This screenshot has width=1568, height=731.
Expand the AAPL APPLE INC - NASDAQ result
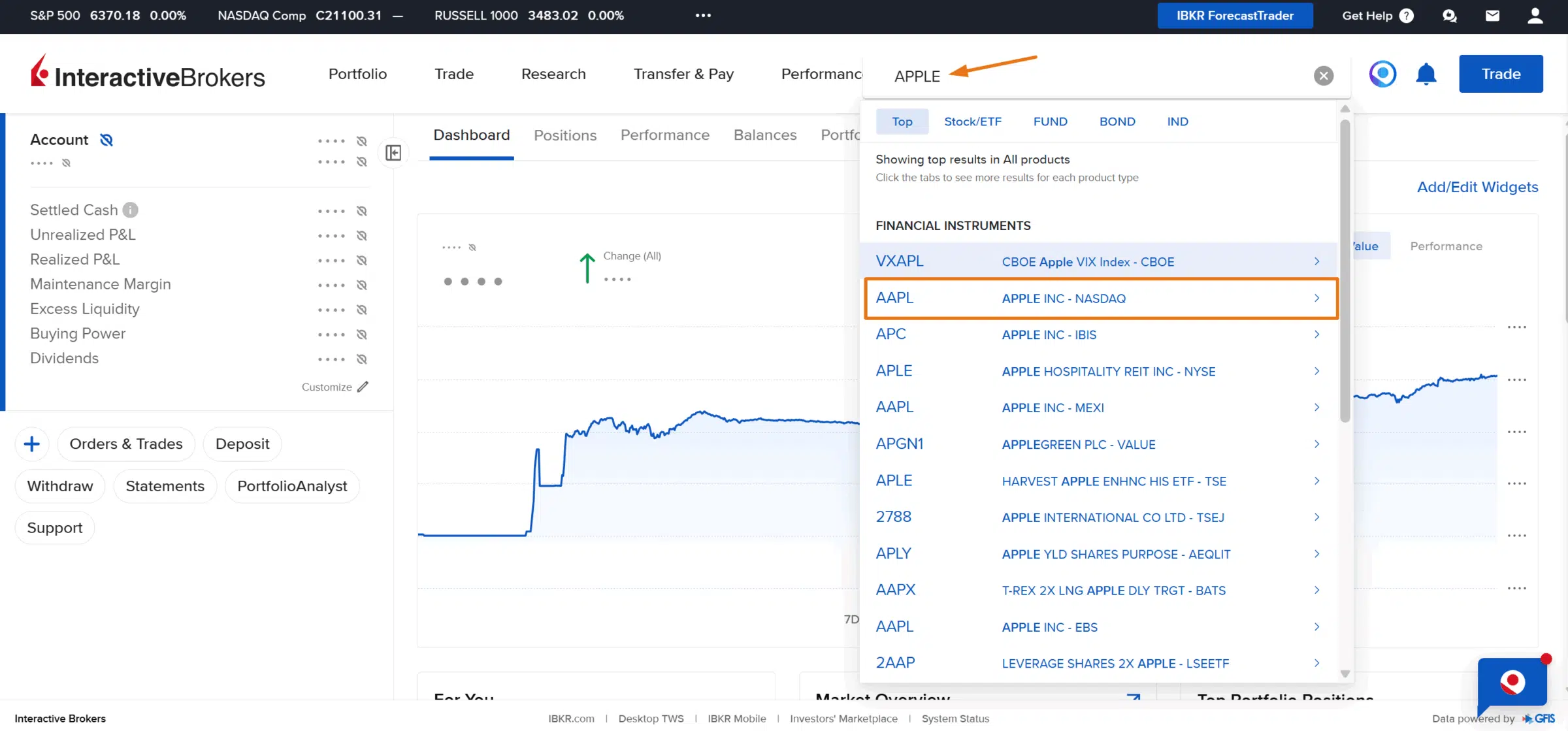pos(1316,298)
